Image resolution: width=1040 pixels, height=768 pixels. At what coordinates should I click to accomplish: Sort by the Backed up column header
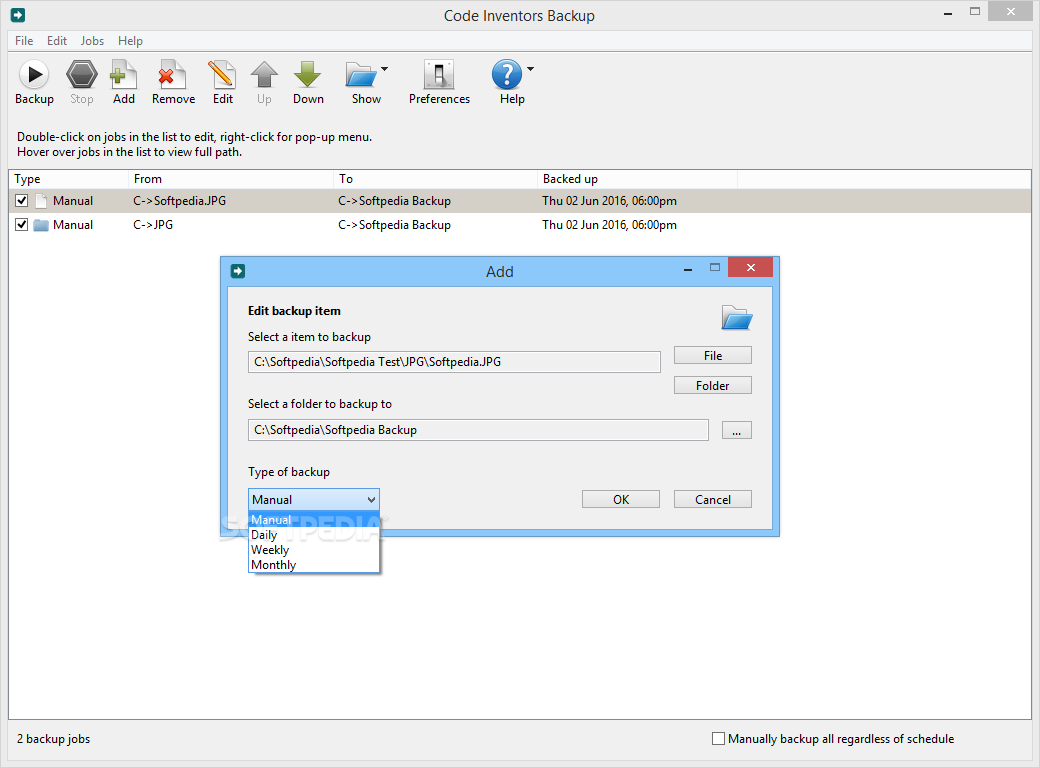click(637, 179)
